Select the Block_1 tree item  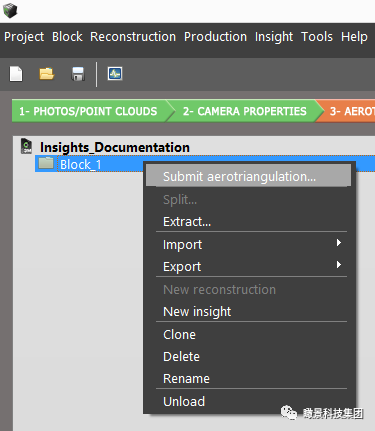80,164
